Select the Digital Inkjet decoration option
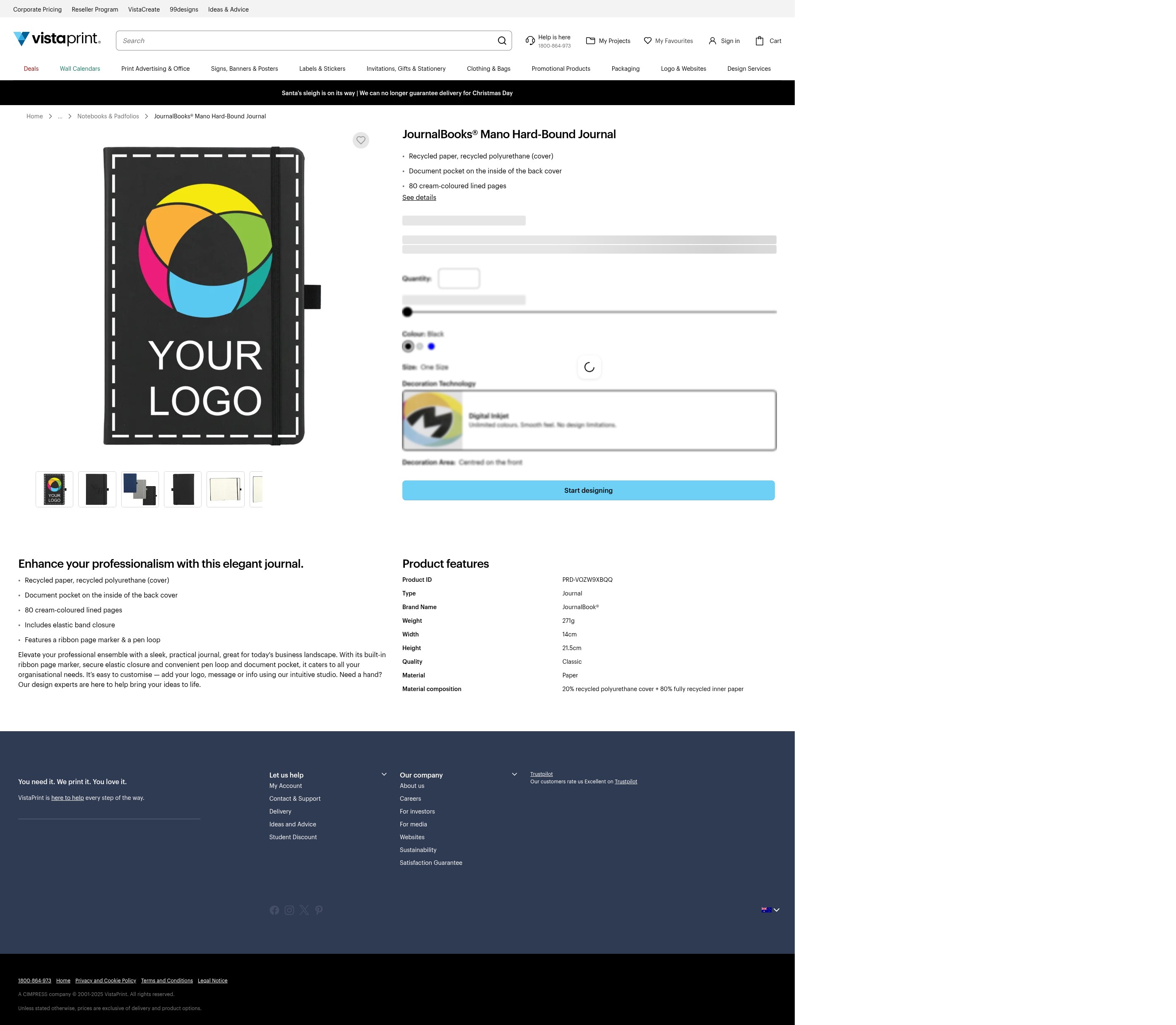 click(589, 420)
